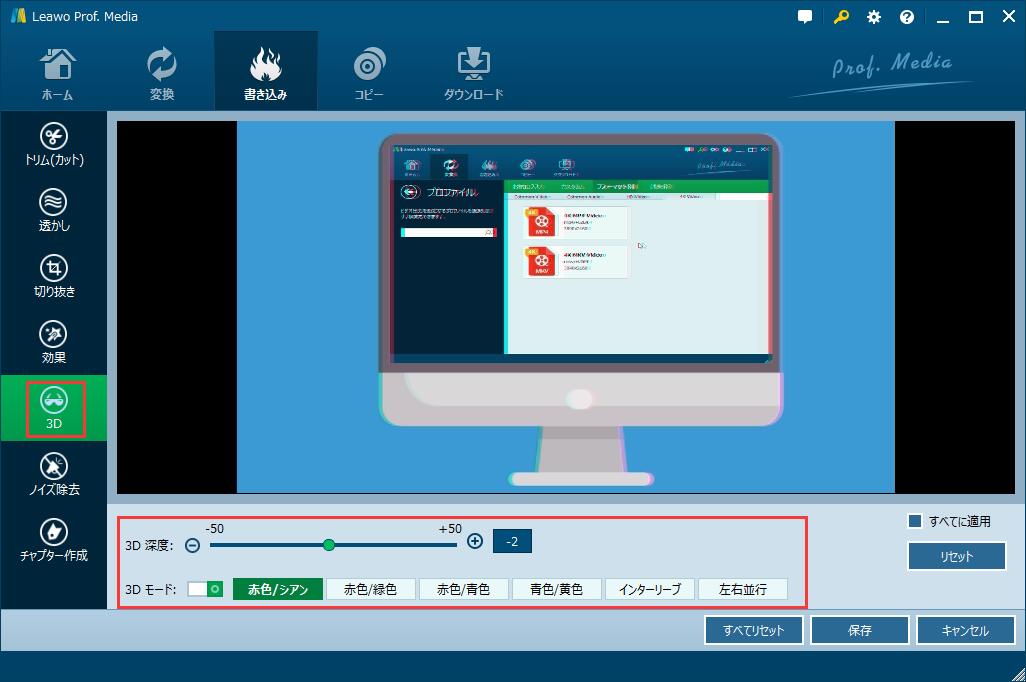Open settings via the gear icon

point(874,17)
